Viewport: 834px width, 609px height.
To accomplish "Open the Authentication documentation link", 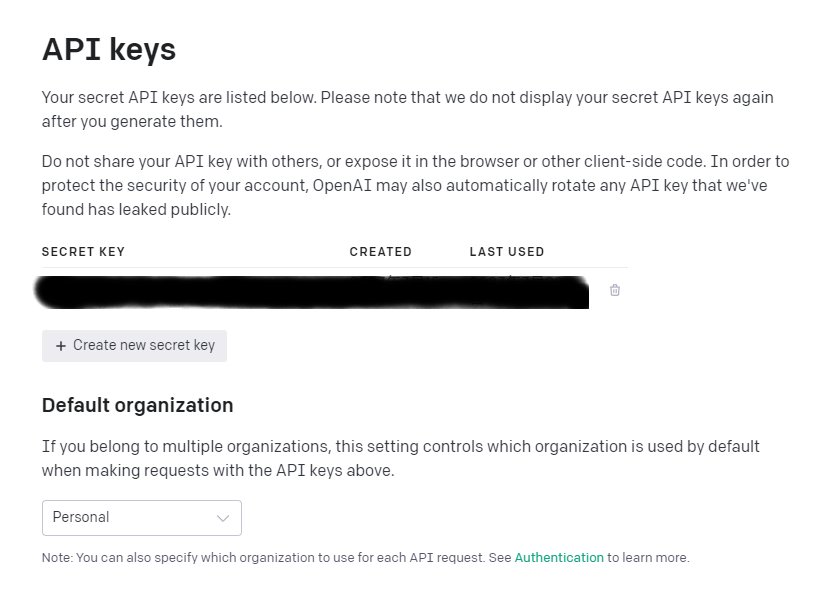I will pos(559,557).
